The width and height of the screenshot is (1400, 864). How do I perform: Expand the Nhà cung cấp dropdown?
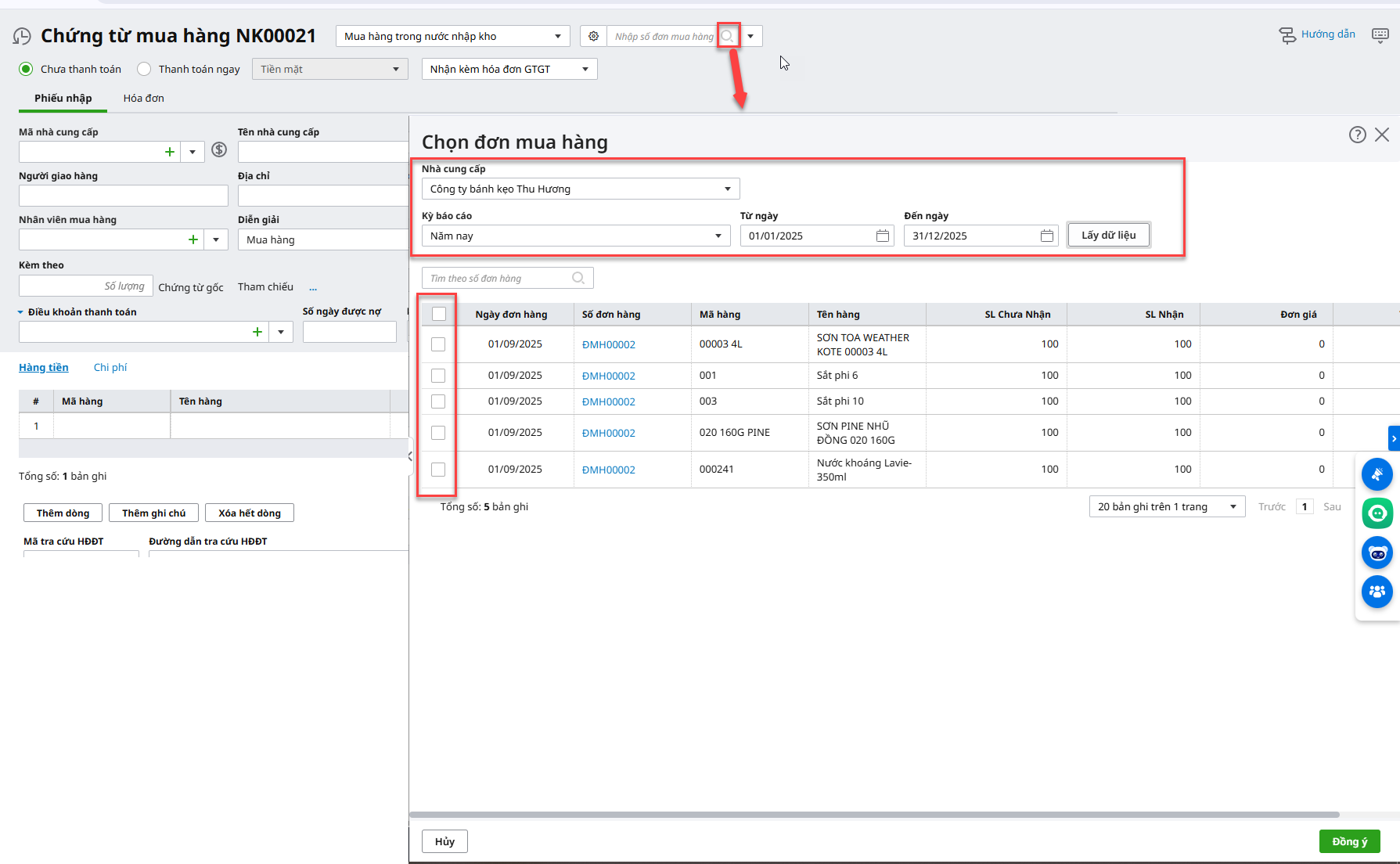tap(727, 189)
